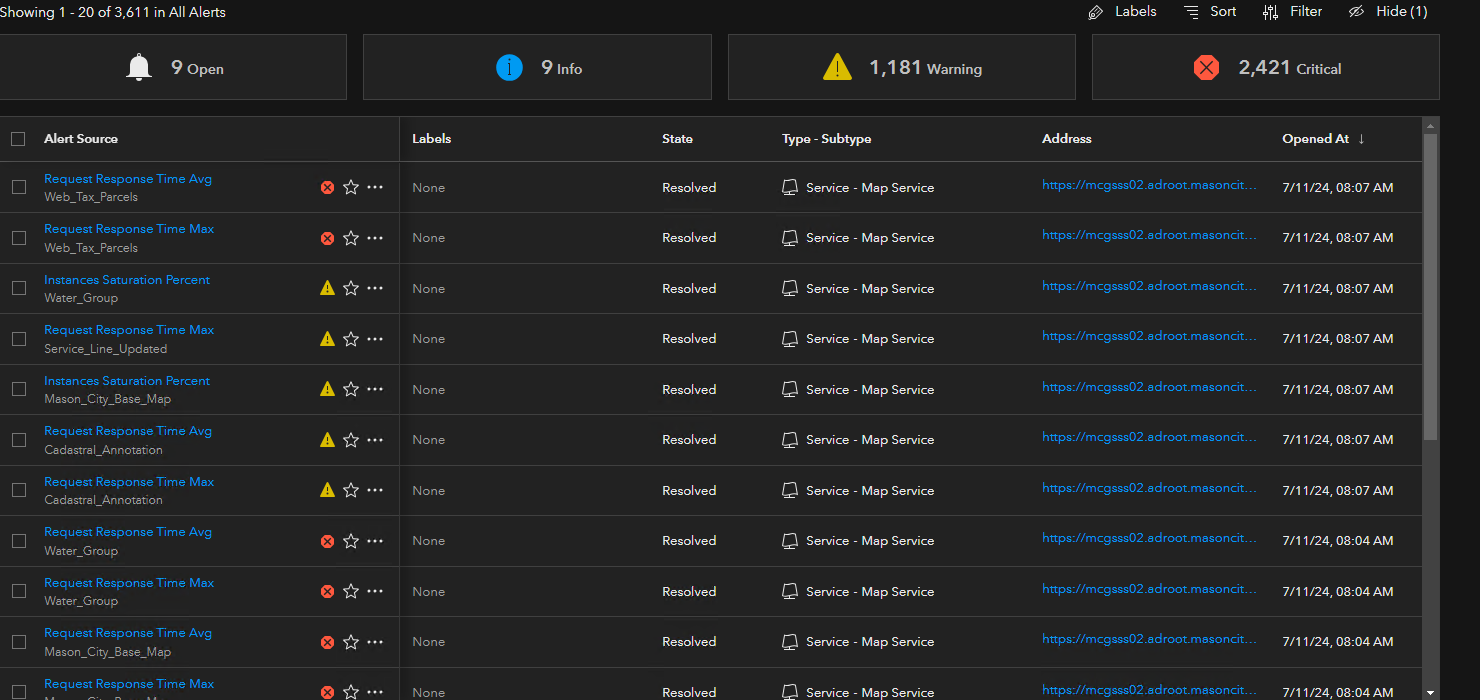Click the Map Service monitor icon on first row
Image resolution: width=1480 pixels, height=700 pixels.
point(789,187)
